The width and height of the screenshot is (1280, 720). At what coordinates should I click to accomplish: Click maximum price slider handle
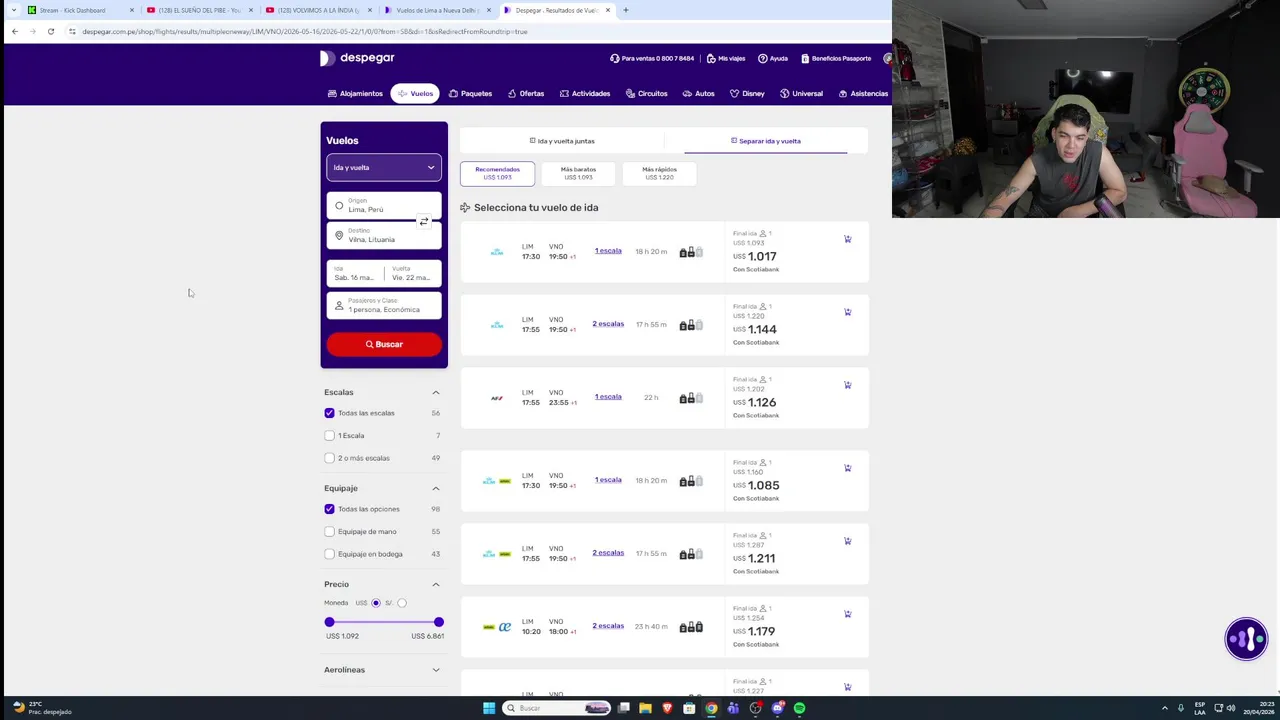click(438, 622)
